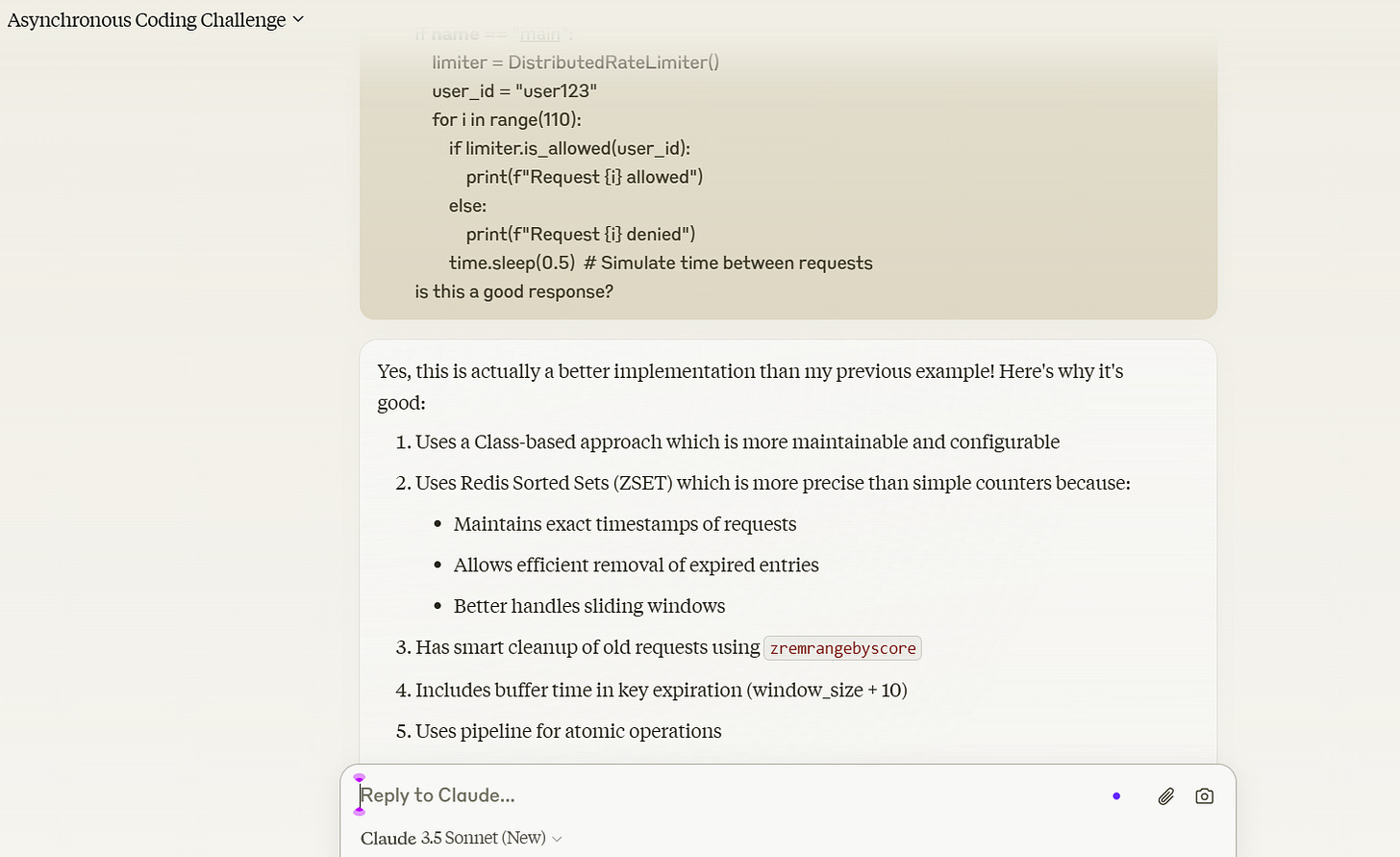Click the 'else:' code line

pos(467,206)
